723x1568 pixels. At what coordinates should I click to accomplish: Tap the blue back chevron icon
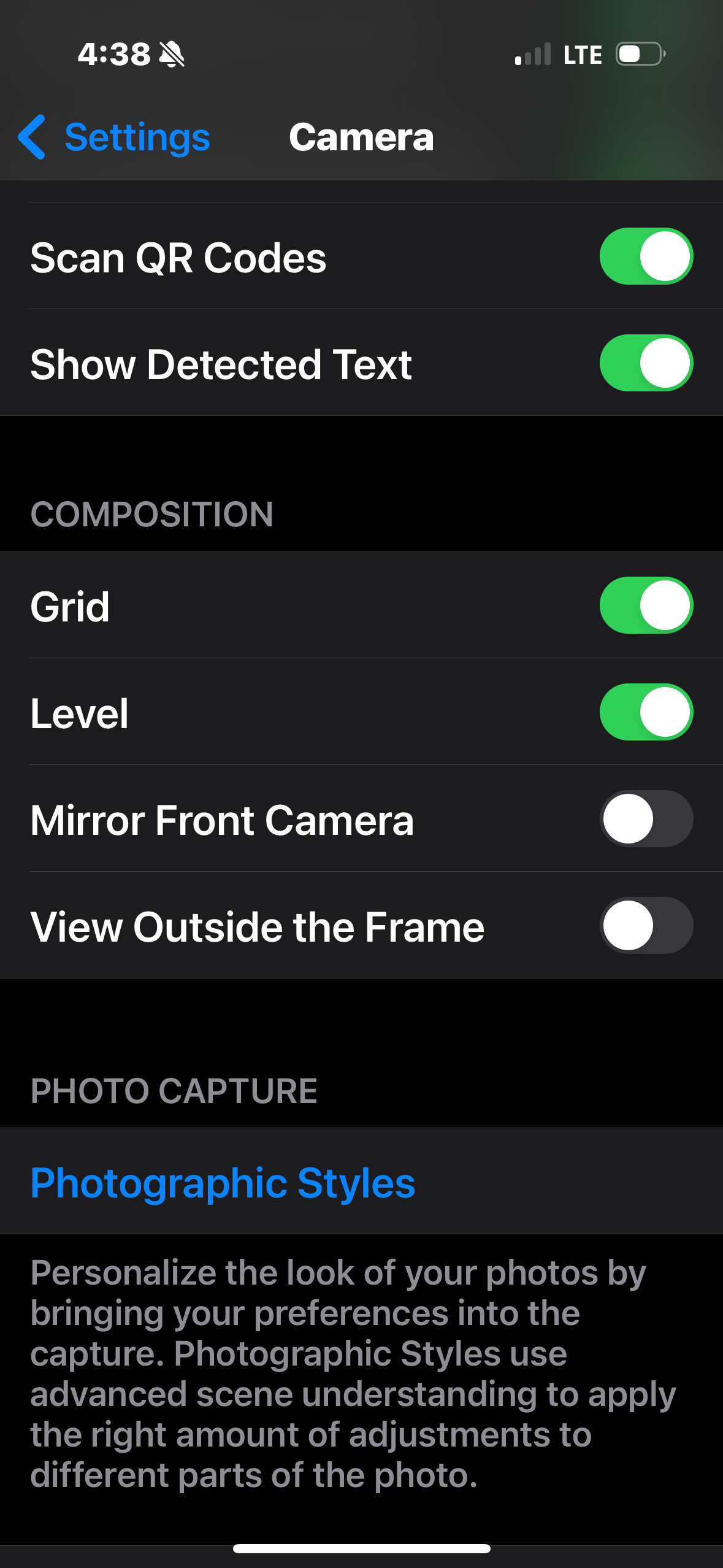pyautogui.click(x=32, y=137)
